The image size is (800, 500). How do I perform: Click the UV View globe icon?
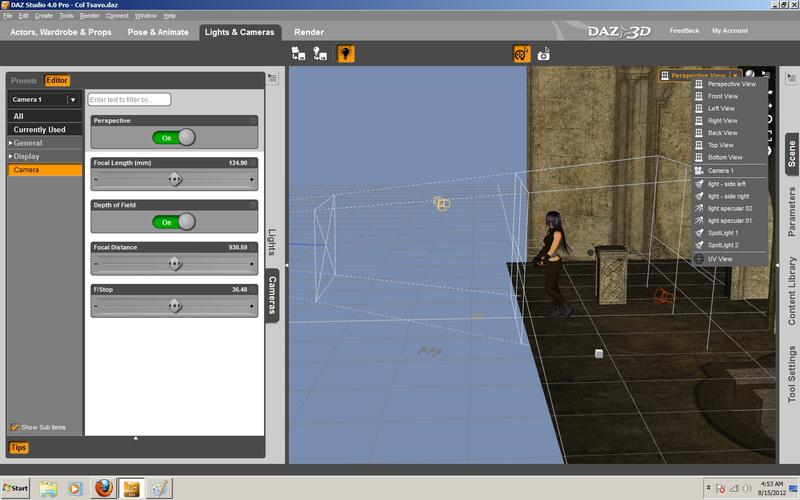[699, 259]
